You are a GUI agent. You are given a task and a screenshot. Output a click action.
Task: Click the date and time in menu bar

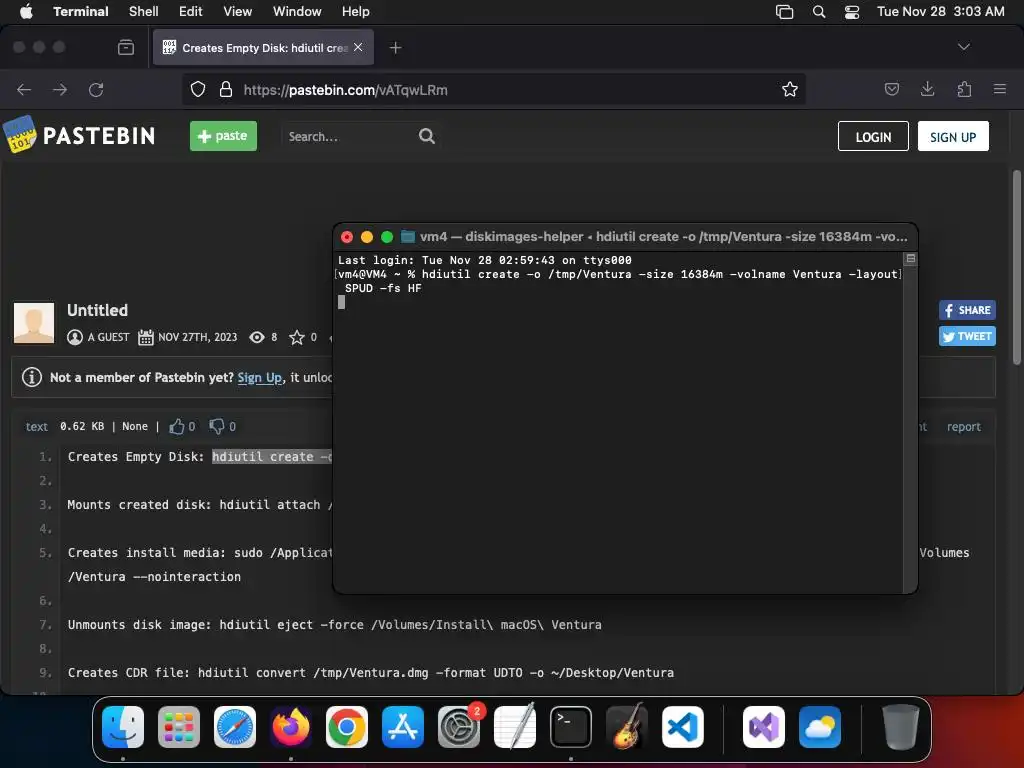[x=940, y=11]
